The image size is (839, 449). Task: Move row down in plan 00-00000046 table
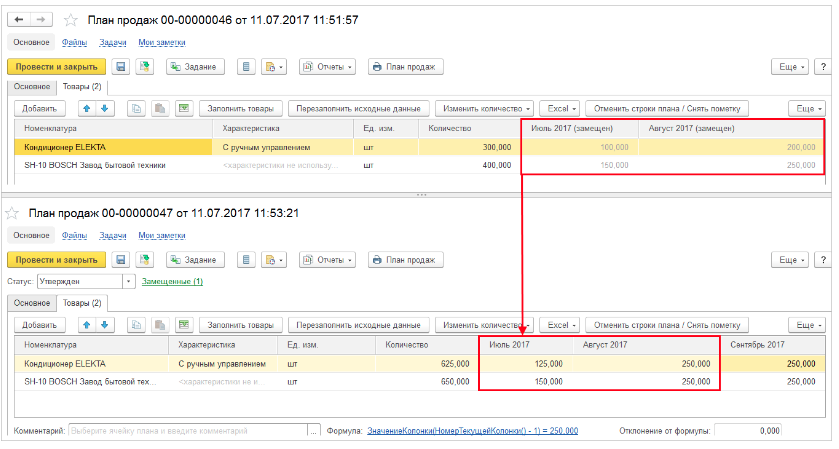tap(105, 109)
